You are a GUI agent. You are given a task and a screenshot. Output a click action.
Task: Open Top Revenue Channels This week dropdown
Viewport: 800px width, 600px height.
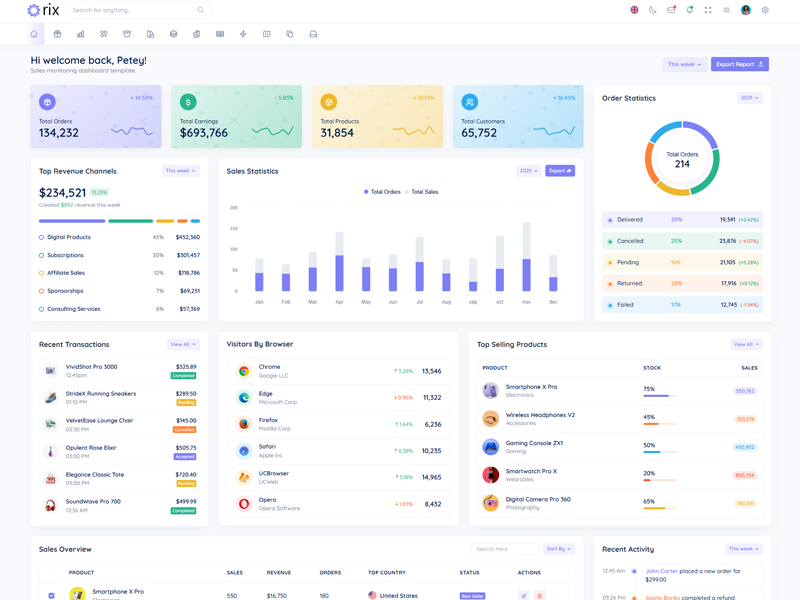click(x=181, y=171)
